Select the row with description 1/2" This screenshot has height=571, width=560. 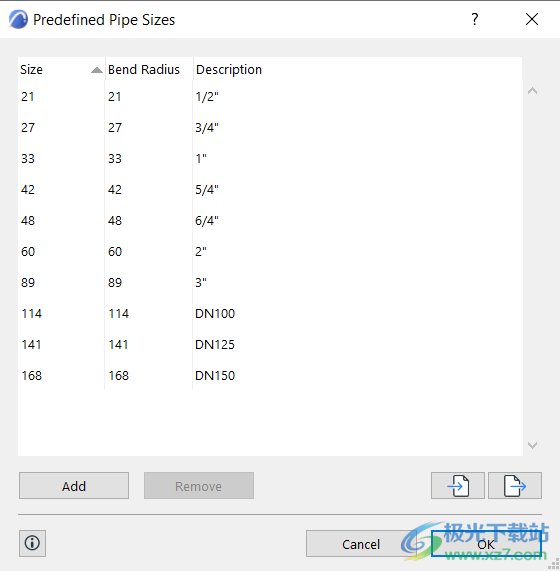(270, 97)
